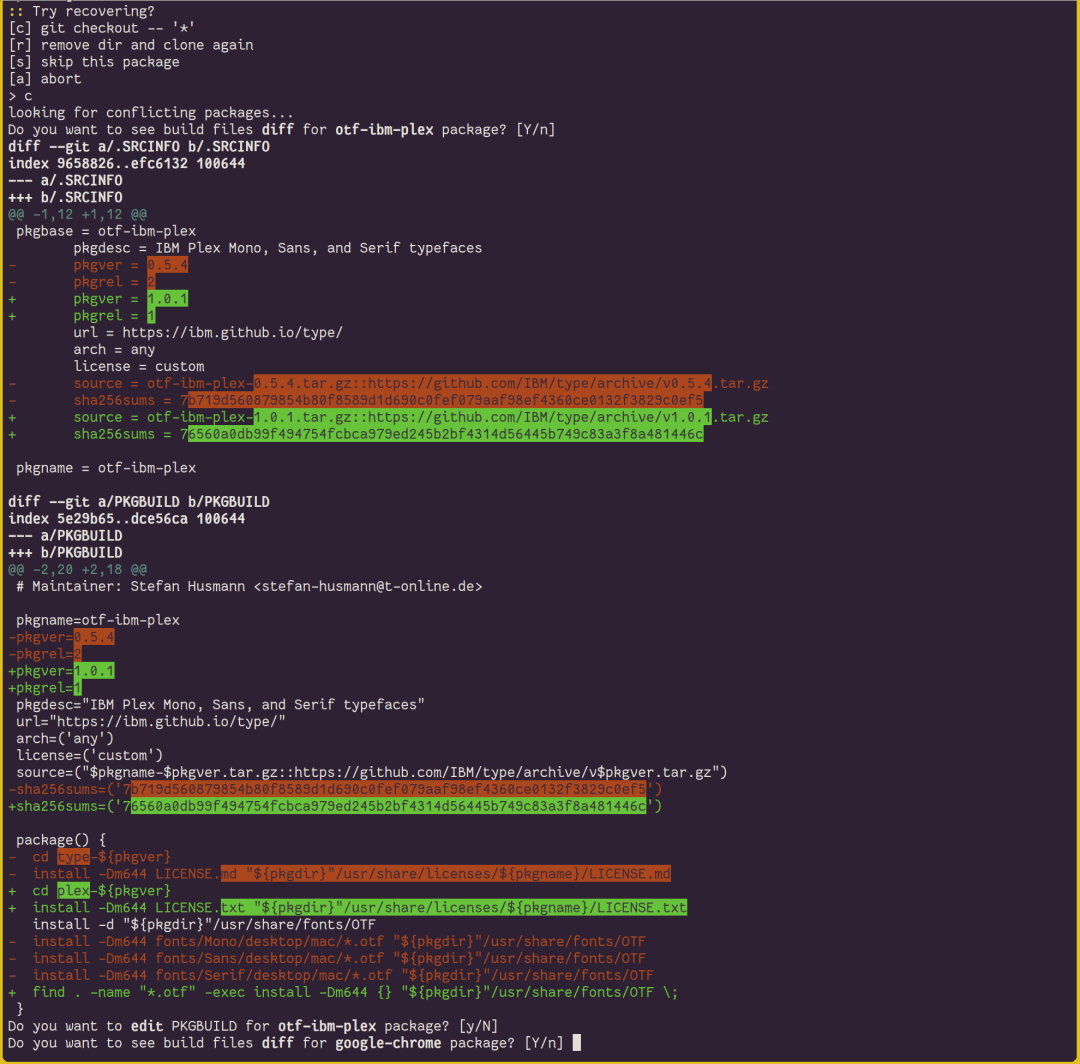Click the terminal cursor after google-chrome diff prompt

click(x=577, y=1043)
